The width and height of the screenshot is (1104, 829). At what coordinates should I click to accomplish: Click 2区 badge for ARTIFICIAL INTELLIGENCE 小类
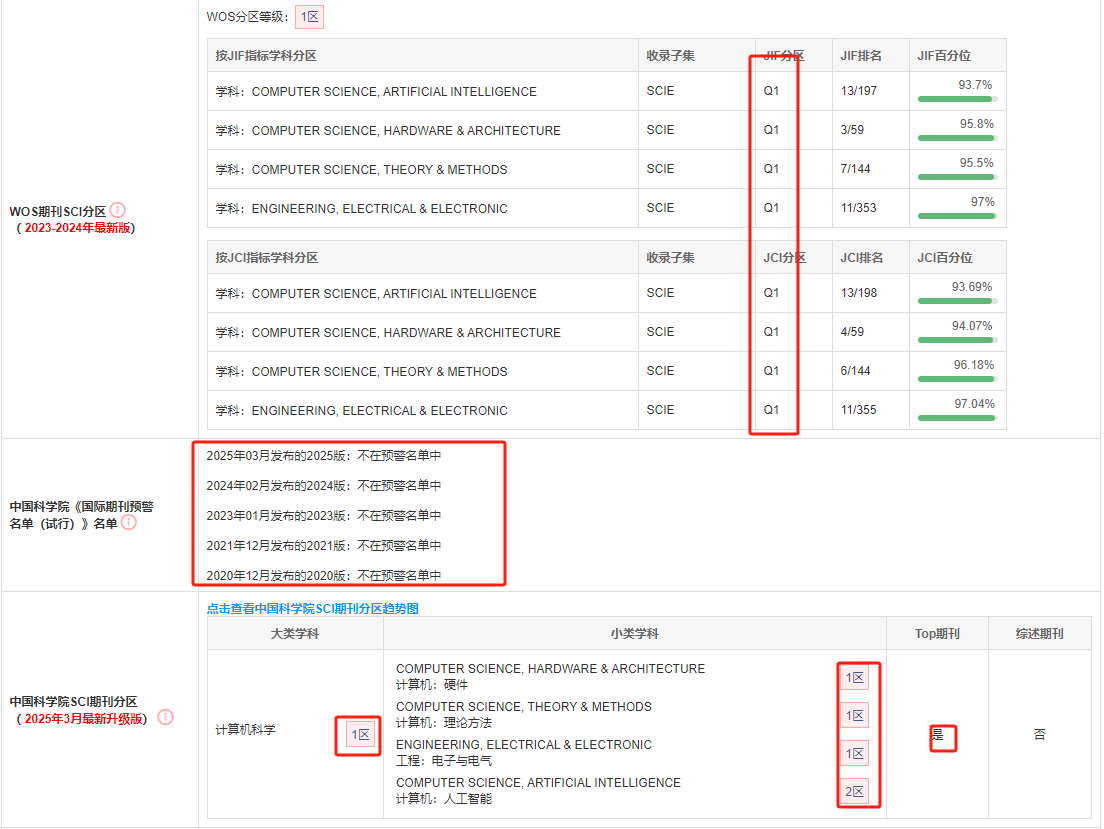pyautogui.click(x=855, y=792)
